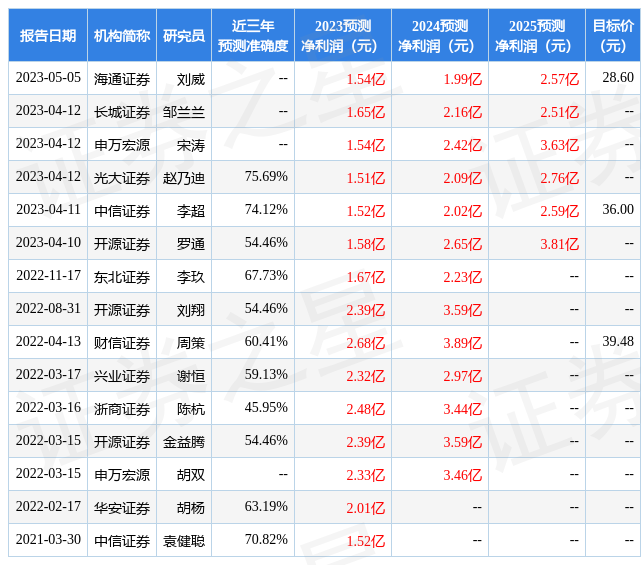Image resolution: width=641 pixels, height=565 pixels.
Task: Click accuracy value 59.13%
Action: click(266, 375)
